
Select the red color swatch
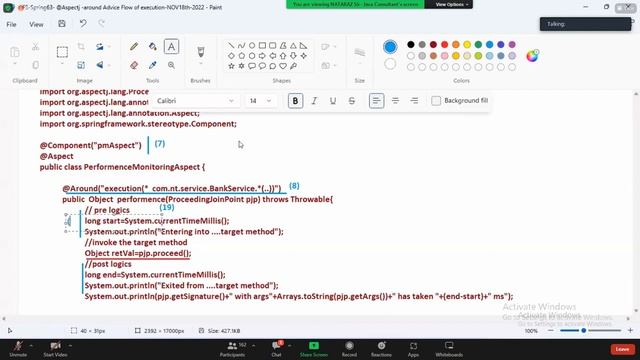tap(444, 44)
